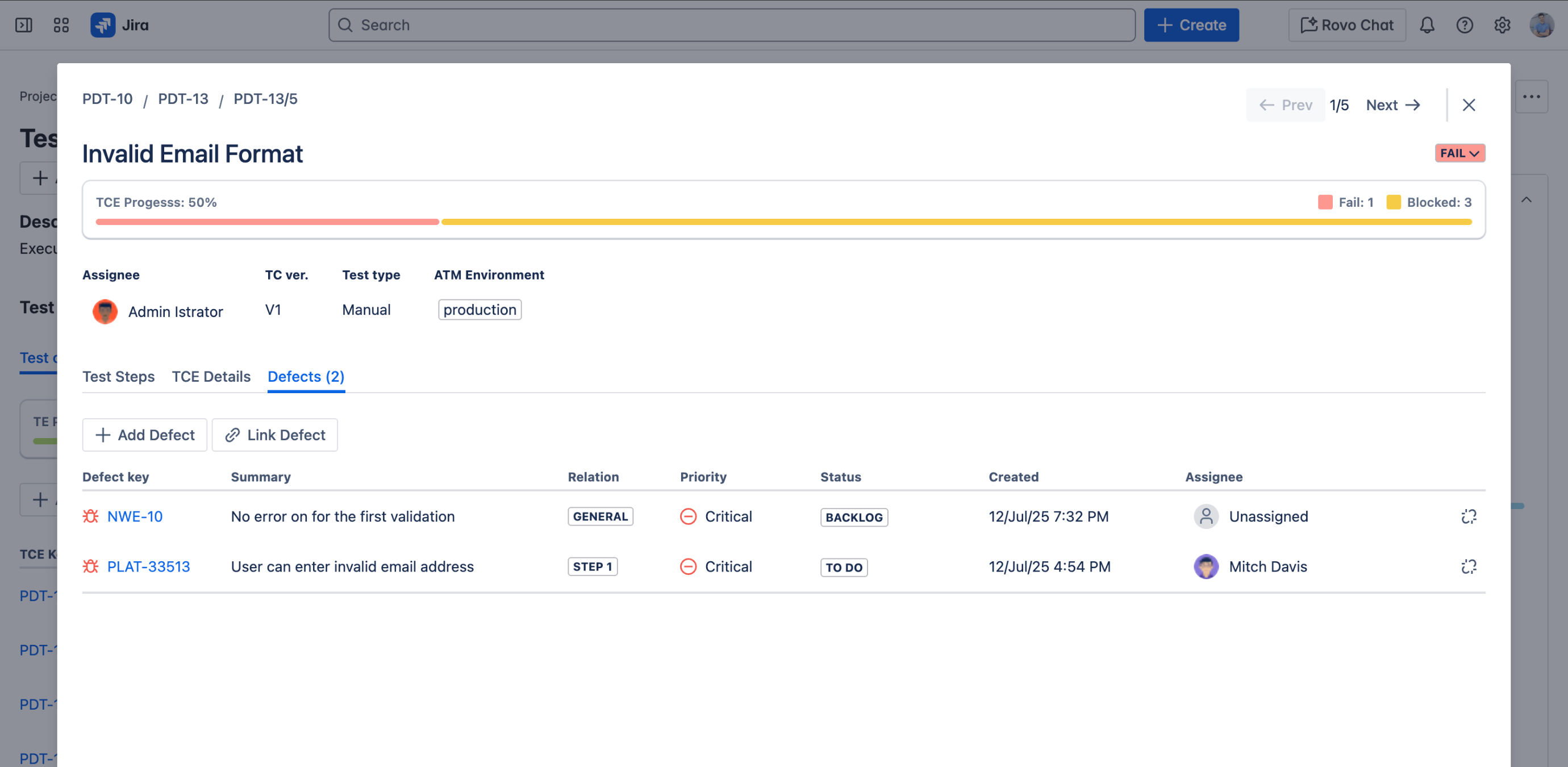The height and width of the screenshot is (767, 1568).
Task: Close the Invalid Email Format dialog
Action: tap(1469, 105)
